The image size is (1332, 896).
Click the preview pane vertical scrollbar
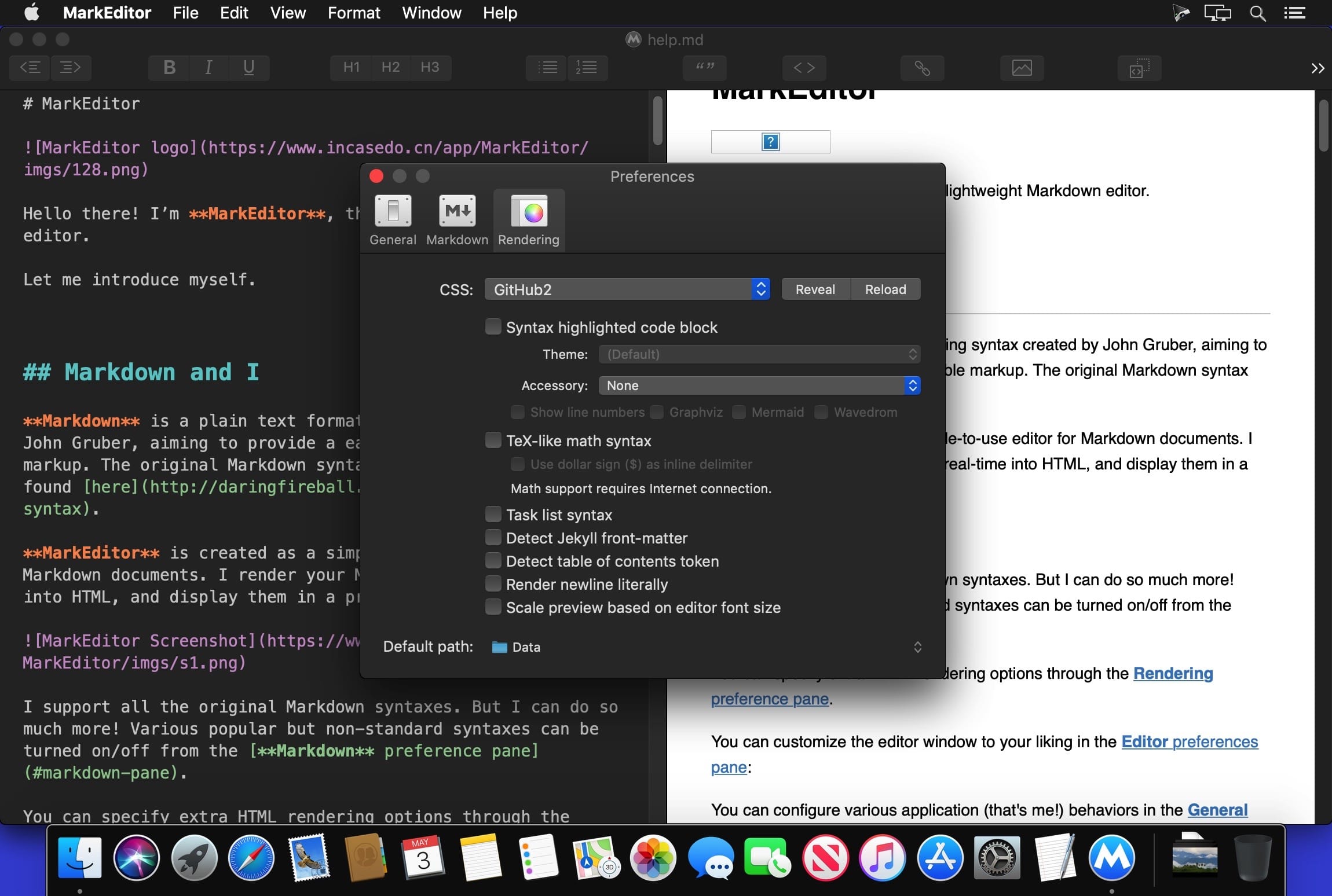(x=1324, y=126)
